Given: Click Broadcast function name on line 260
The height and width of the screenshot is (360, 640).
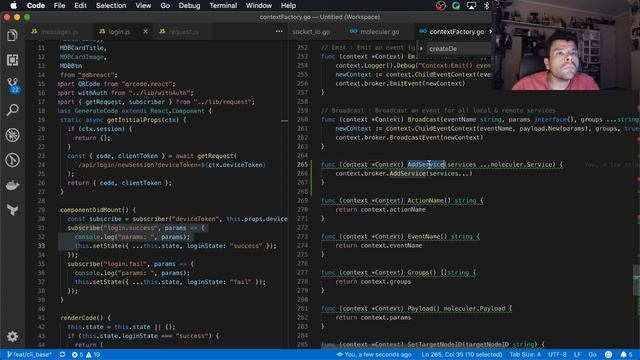Looking at the screenshot, I should point(424,120).
